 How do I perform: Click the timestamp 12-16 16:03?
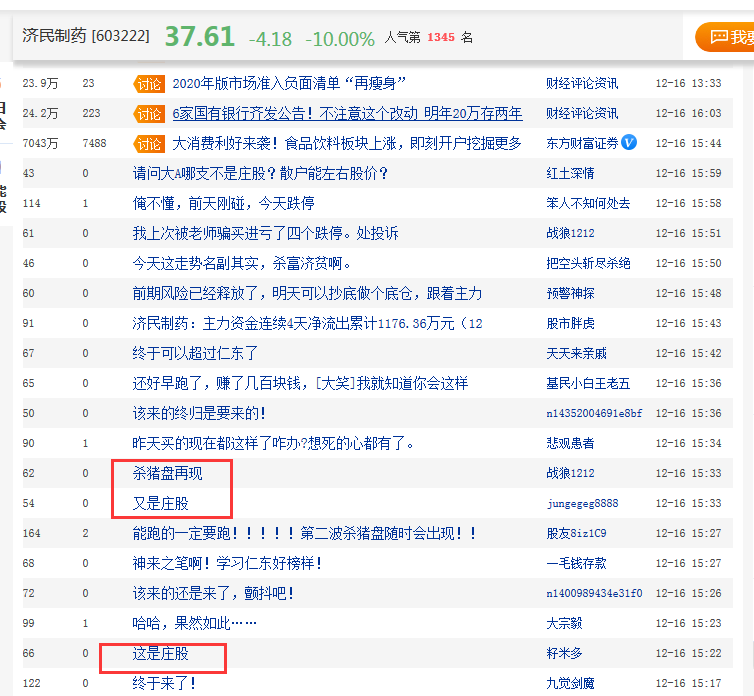(688, 114)
